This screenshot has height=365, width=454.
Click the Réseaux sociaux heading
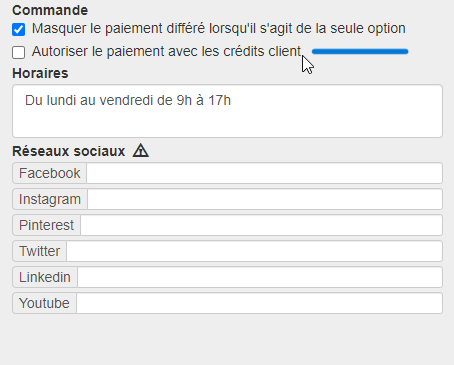coord(69,151)
